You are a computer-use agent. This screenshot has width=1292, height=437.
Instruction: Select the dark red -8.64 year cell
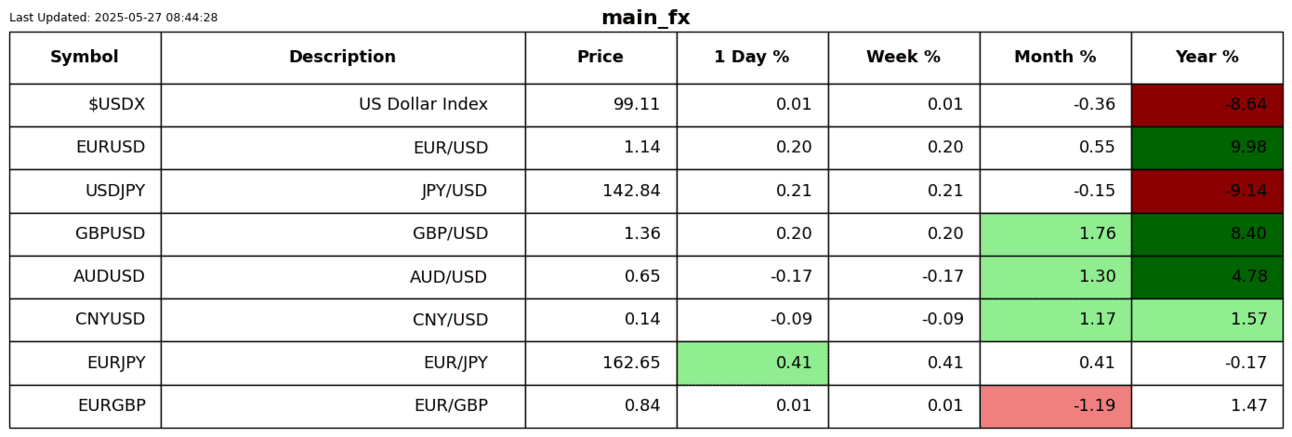click(x=1207, y=105)
